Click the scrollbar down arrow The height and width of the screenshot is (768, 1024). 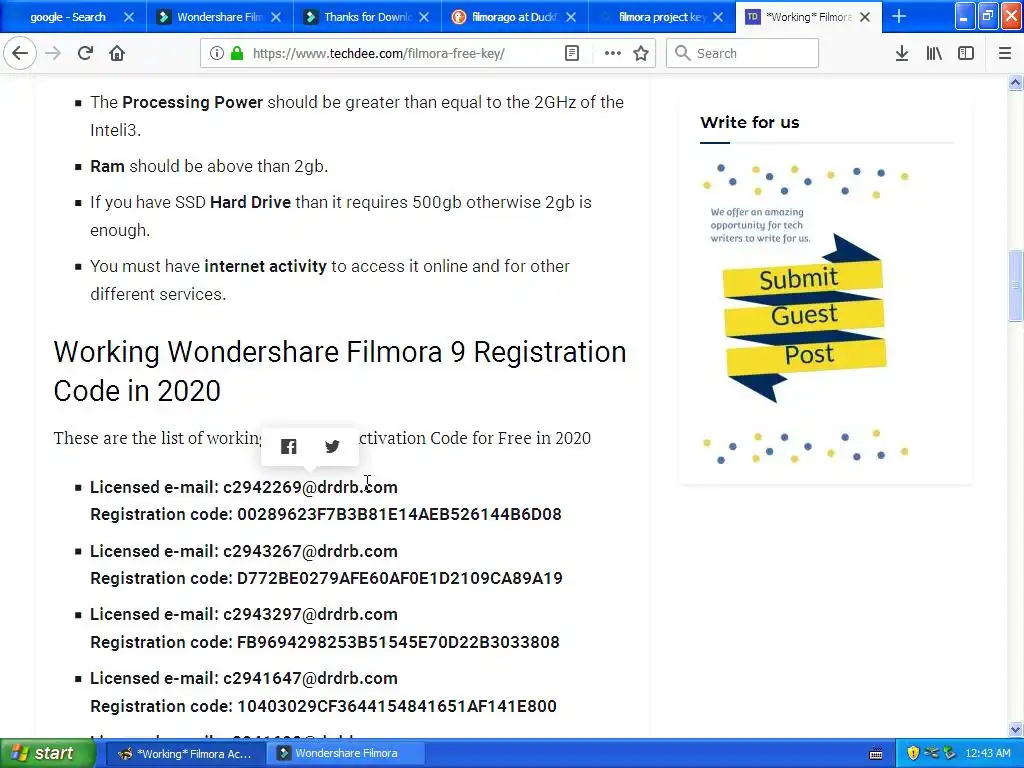pos(1015,729)
